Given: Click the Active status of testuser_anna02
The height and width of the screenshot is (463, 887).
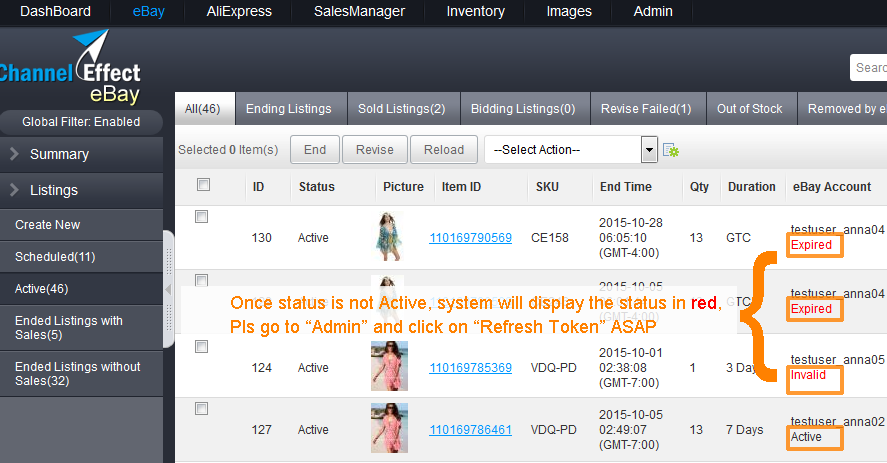Looking at the screenshot, I should pos(806,437).
